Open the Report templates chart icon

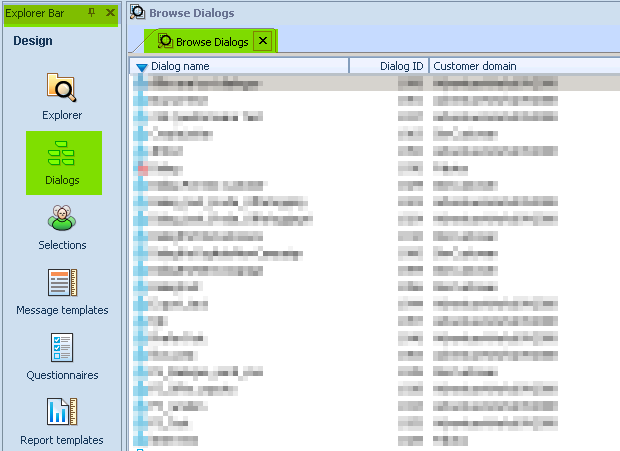coord(62,411)
